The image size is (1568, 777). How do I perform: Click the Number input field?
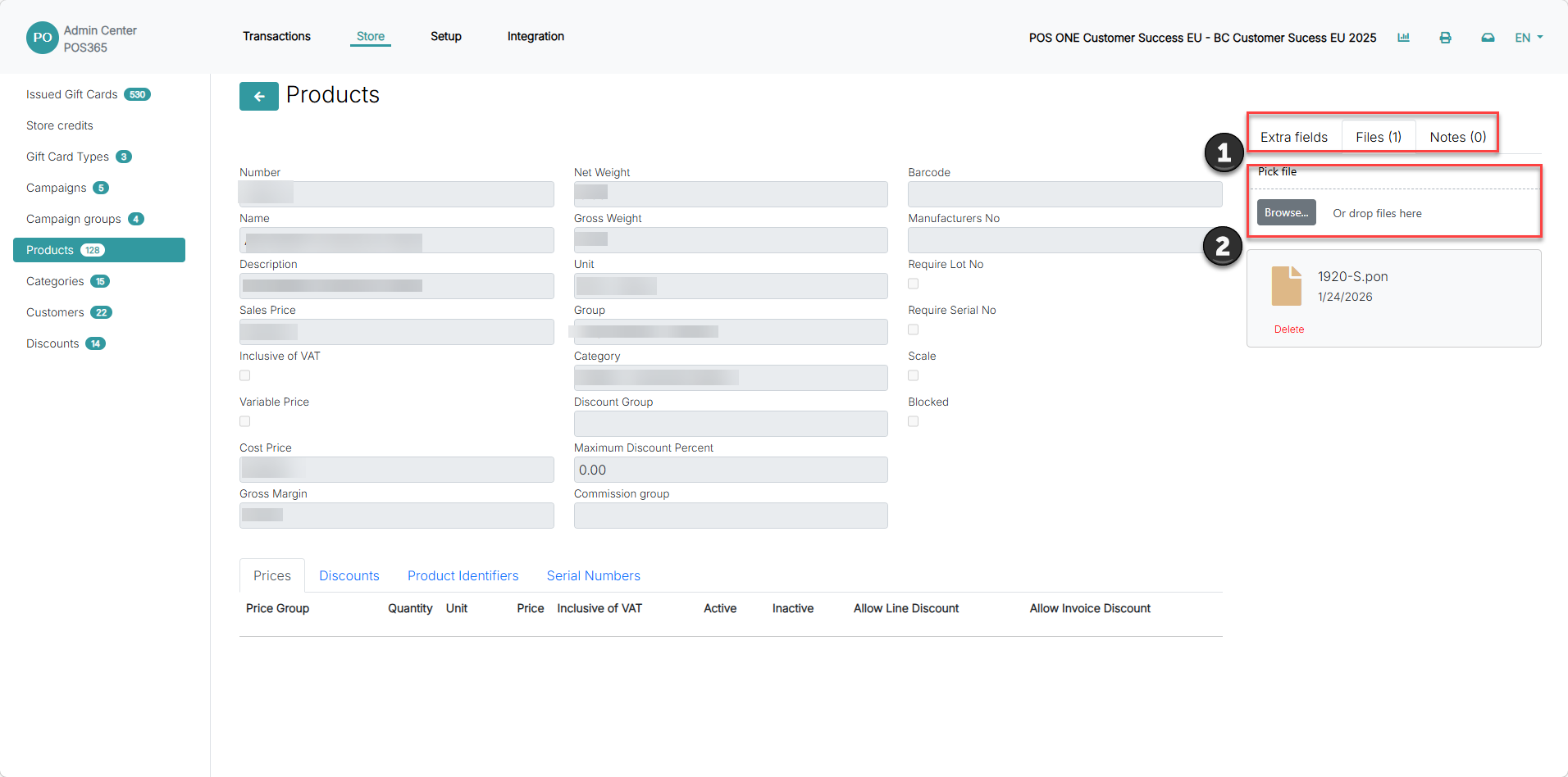click(x=397, y=193)
